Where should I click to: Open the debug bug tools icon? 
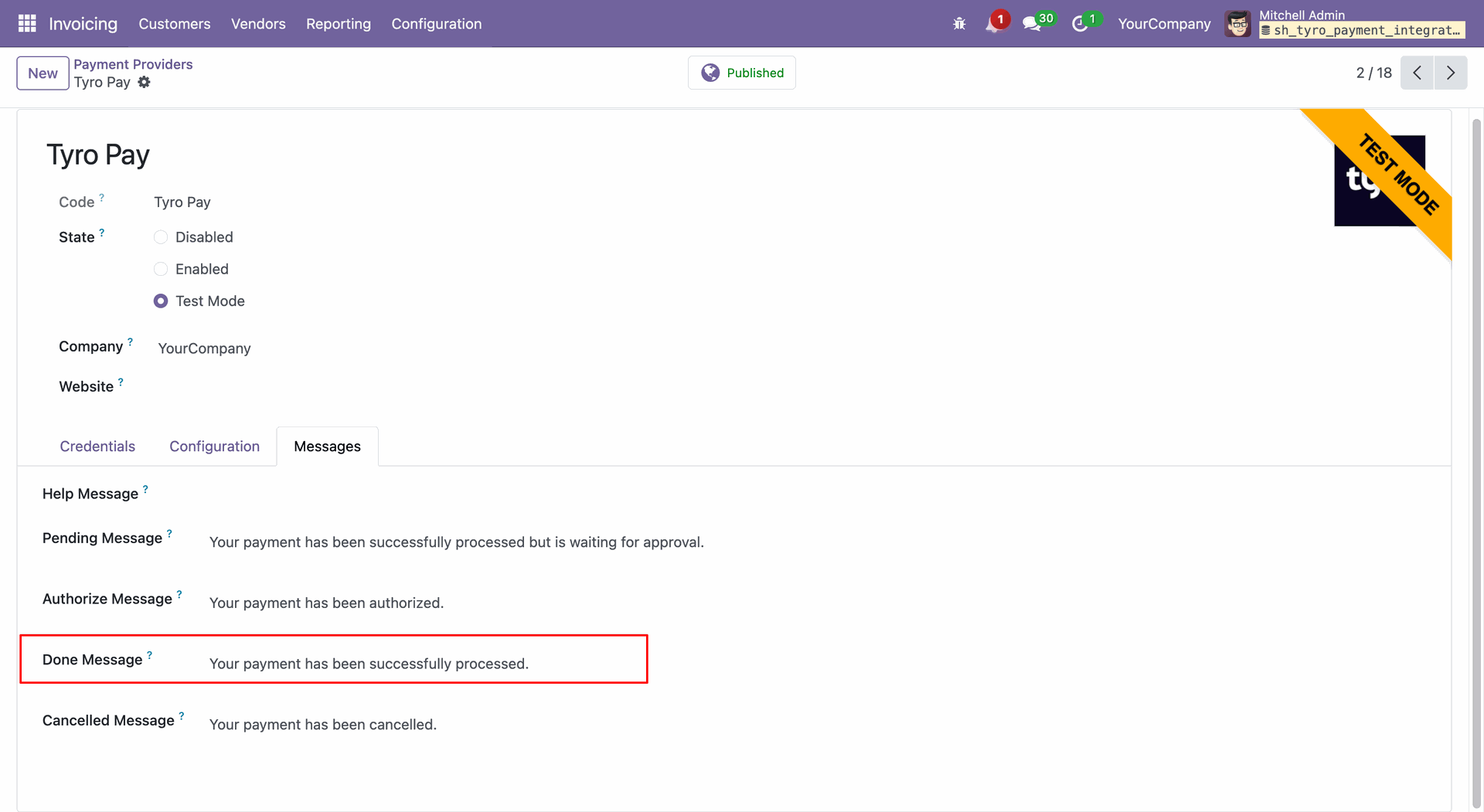959,24
